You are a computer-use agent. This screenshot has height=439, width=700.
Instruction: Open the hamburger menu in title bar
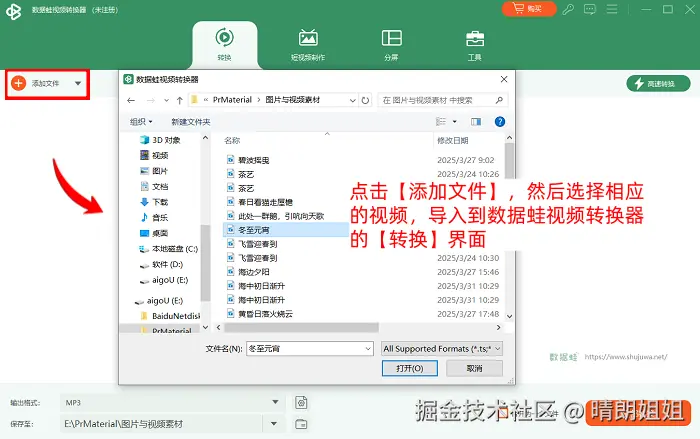pos(612,9)
